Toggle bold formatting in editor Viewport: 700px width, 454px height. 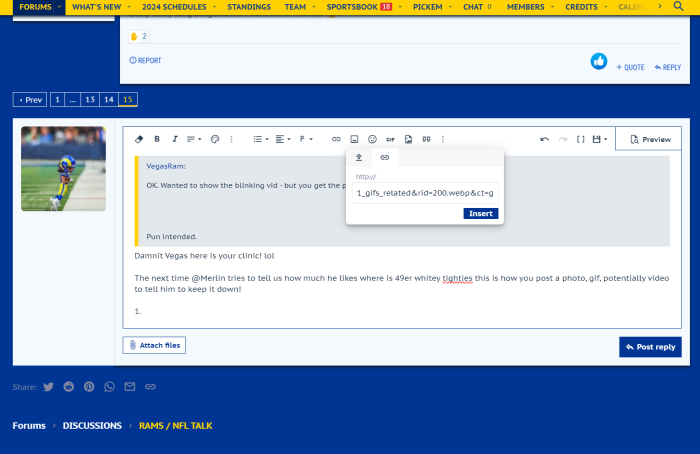[157, 139]
